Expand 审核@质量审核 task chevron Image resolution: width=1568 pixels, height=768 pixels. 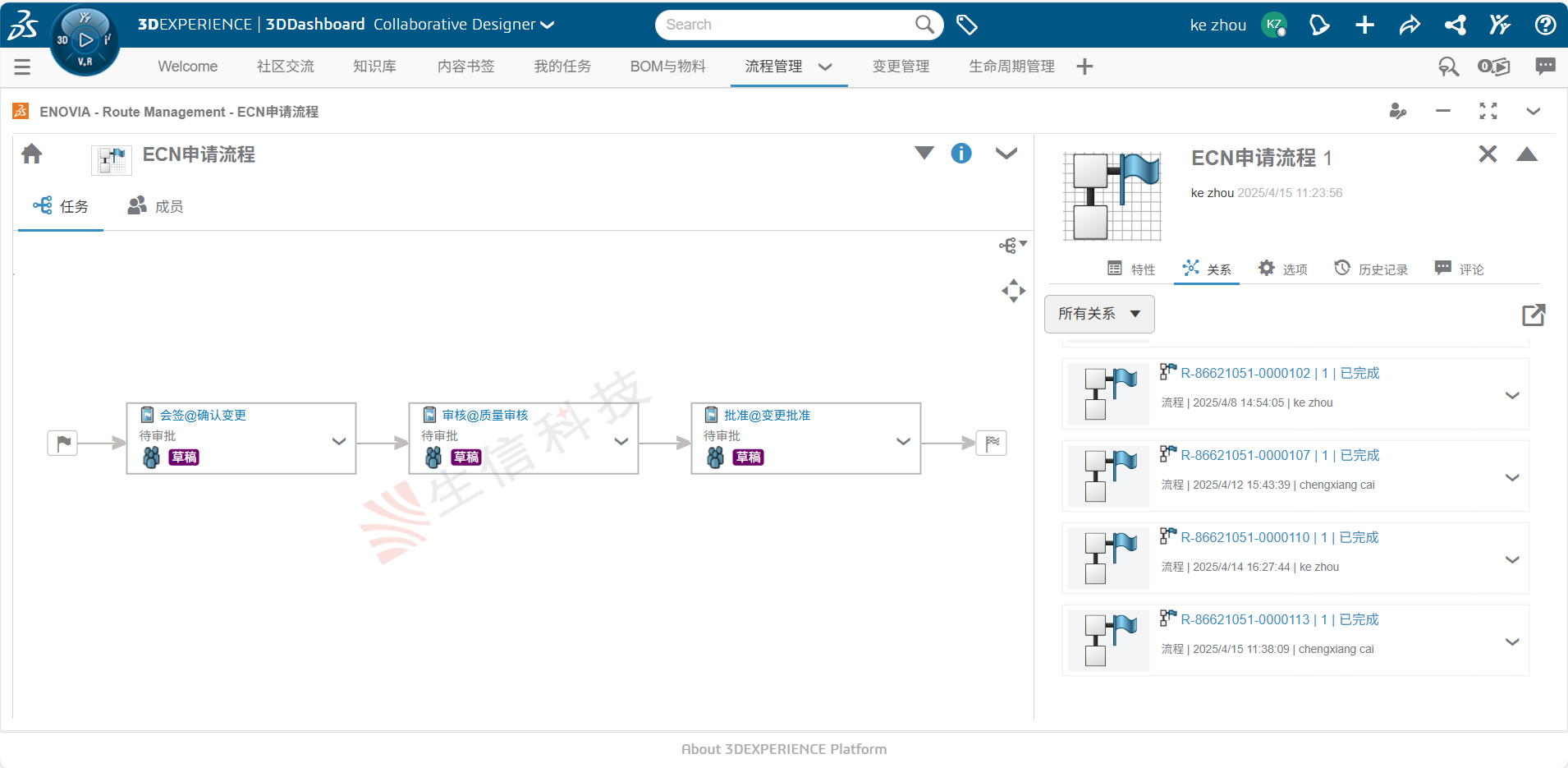pyautogui.click(x=621, y=441)
